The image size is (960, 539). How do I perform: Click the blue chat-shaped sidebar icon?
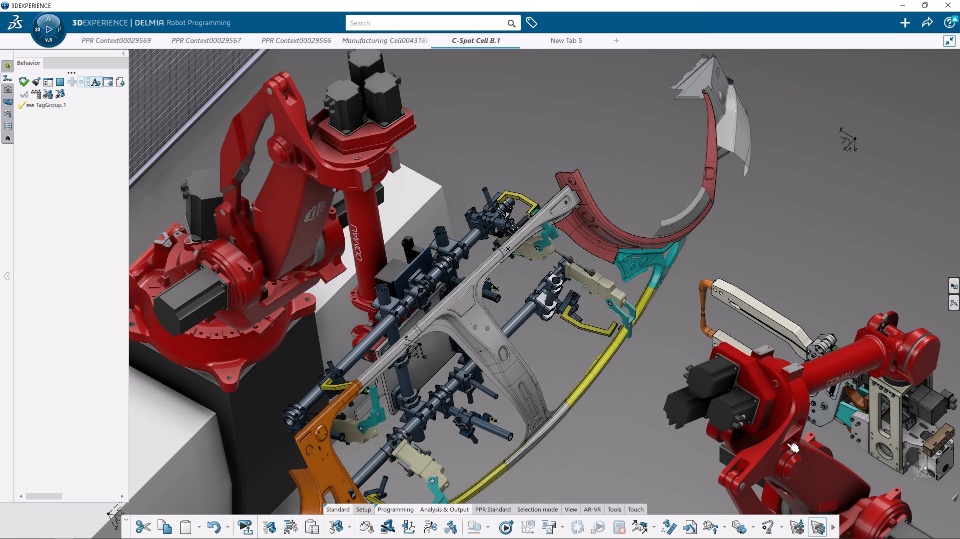coord(7,102)
